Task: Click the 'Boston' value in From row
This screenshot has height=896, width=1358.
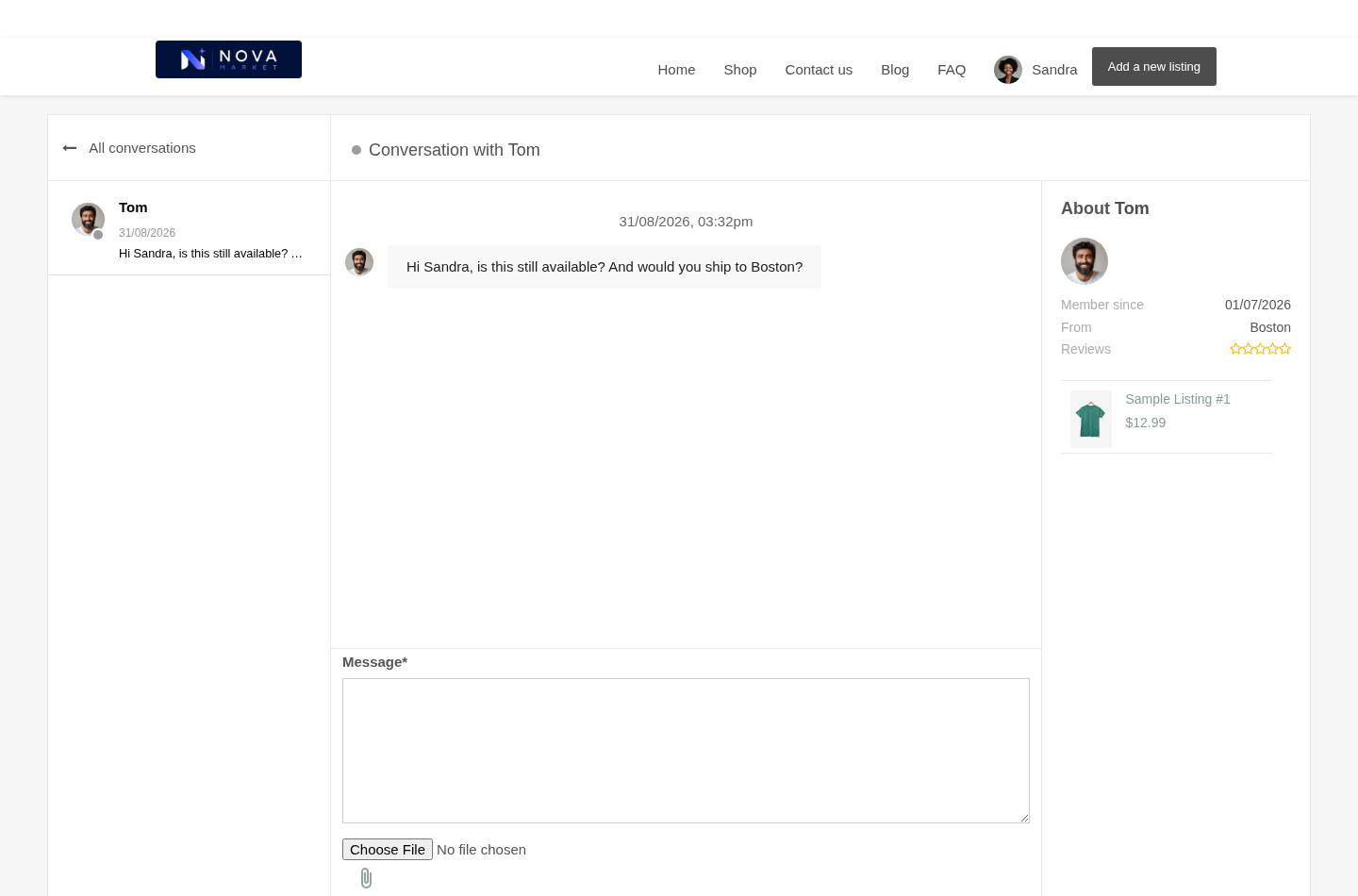Action: 1270,327
